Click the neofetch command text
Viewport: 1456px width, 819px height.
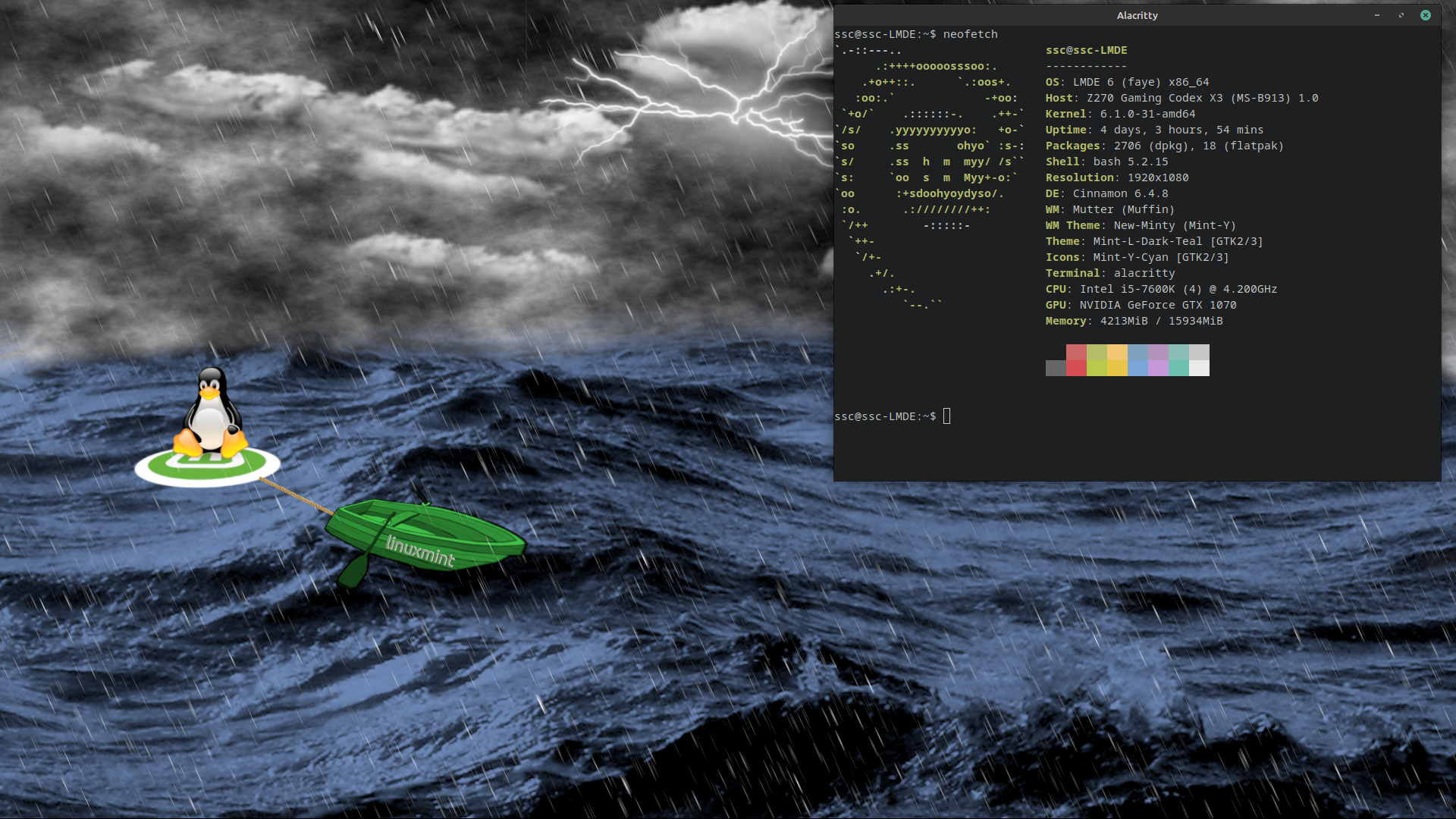click(x=970, y=34)
